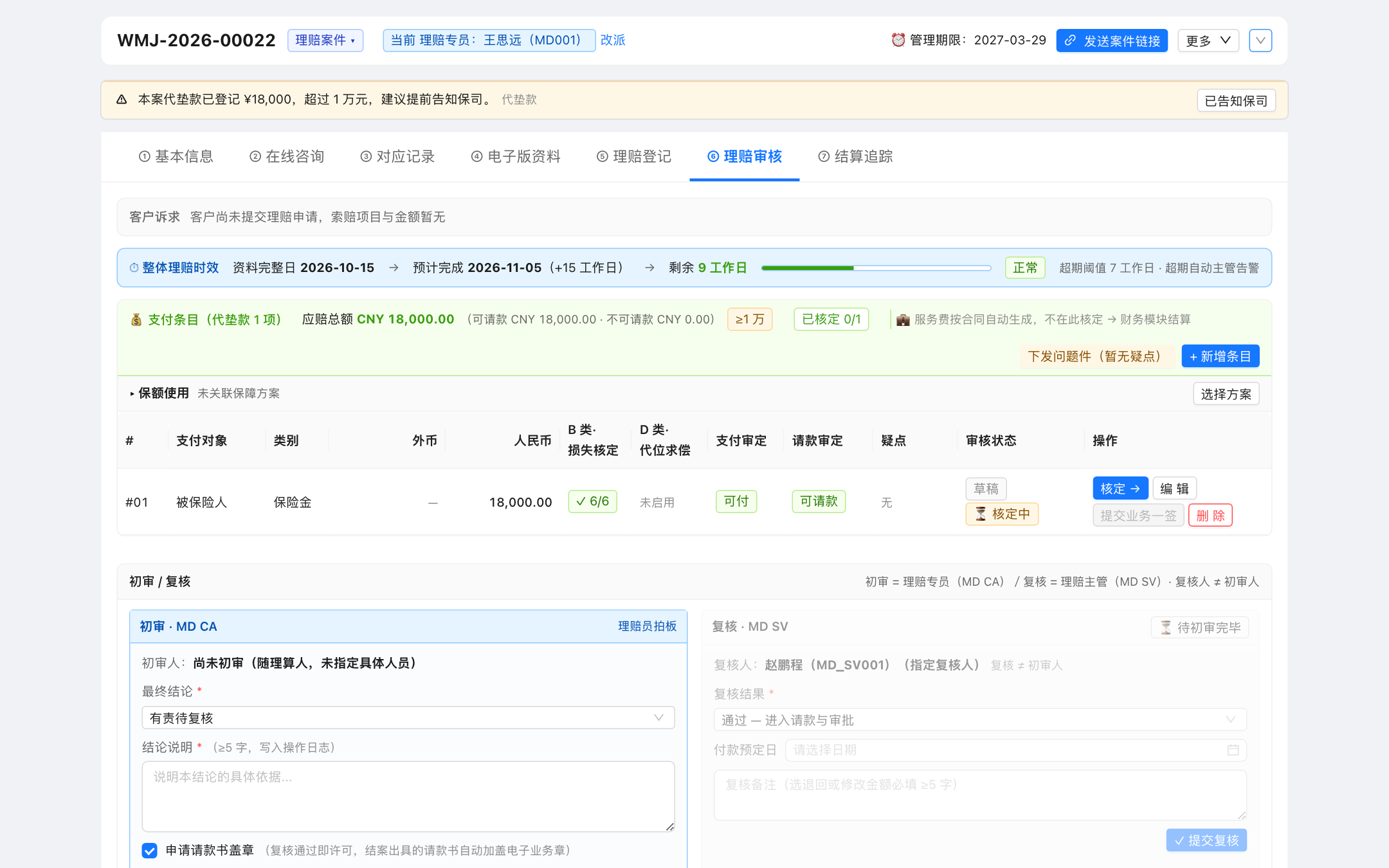This screenshot has height=868, width=1389.
Task: Switch to the 在线咨询 tab
Action: [287, 156]
